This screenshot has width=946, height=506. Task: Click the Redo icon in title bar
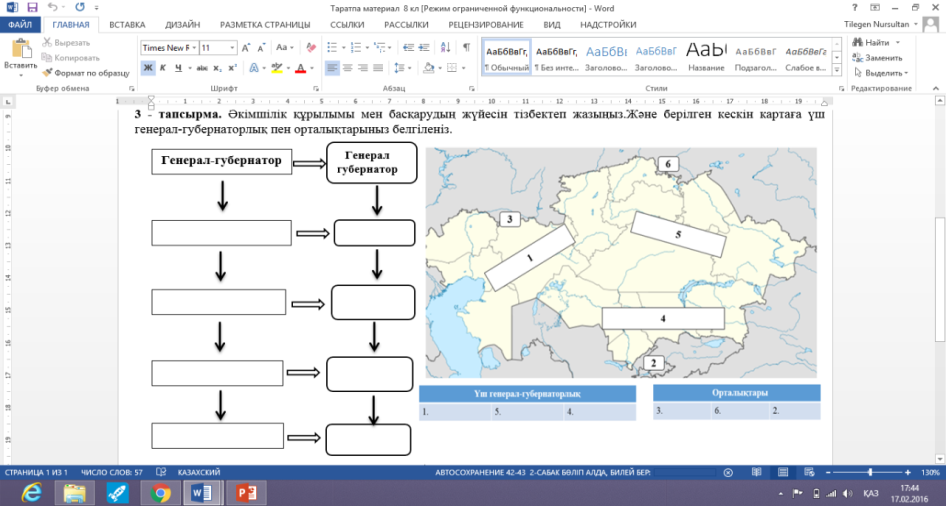tap(80, 8)
